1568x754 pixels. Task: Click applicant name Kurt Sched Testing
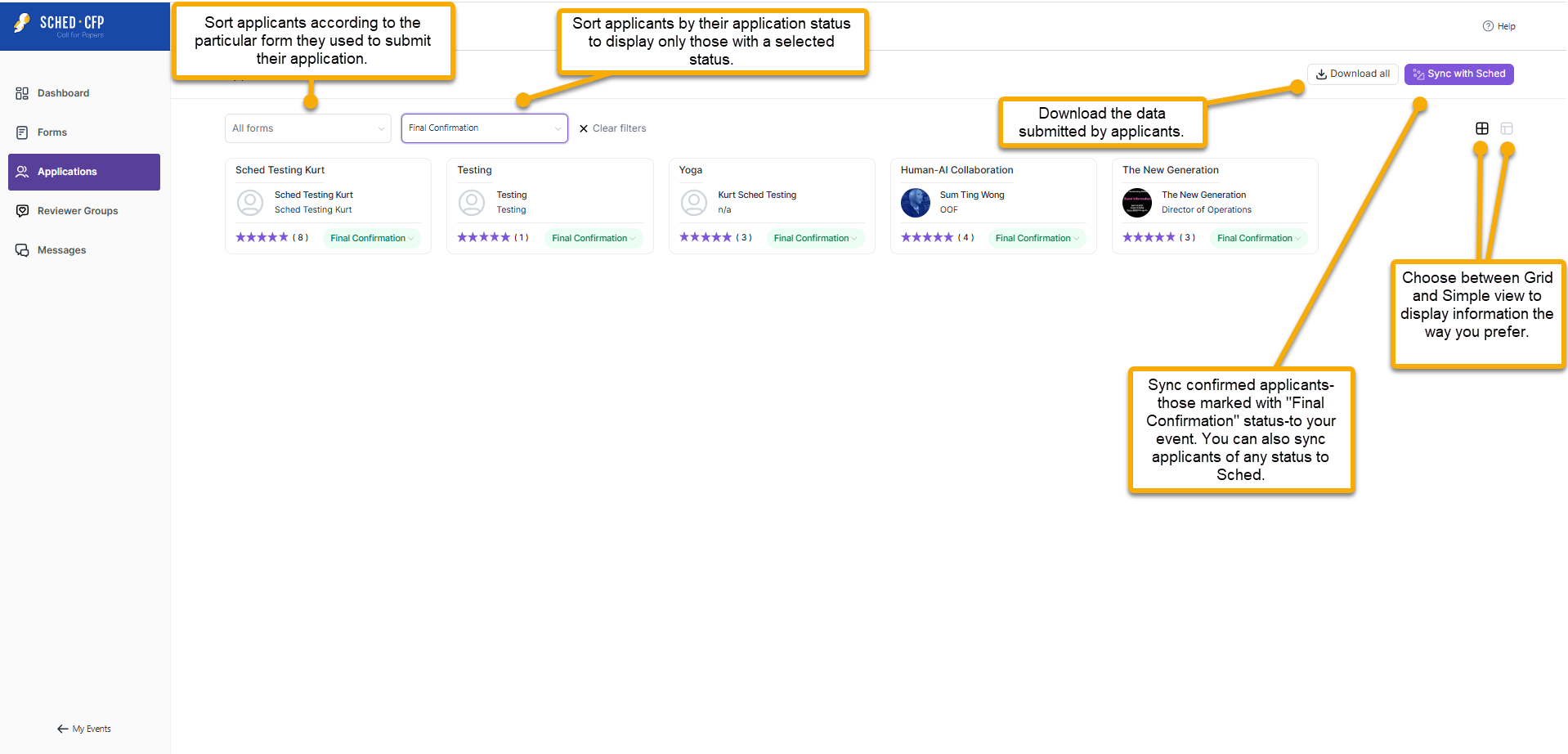[x=757, y=195]
